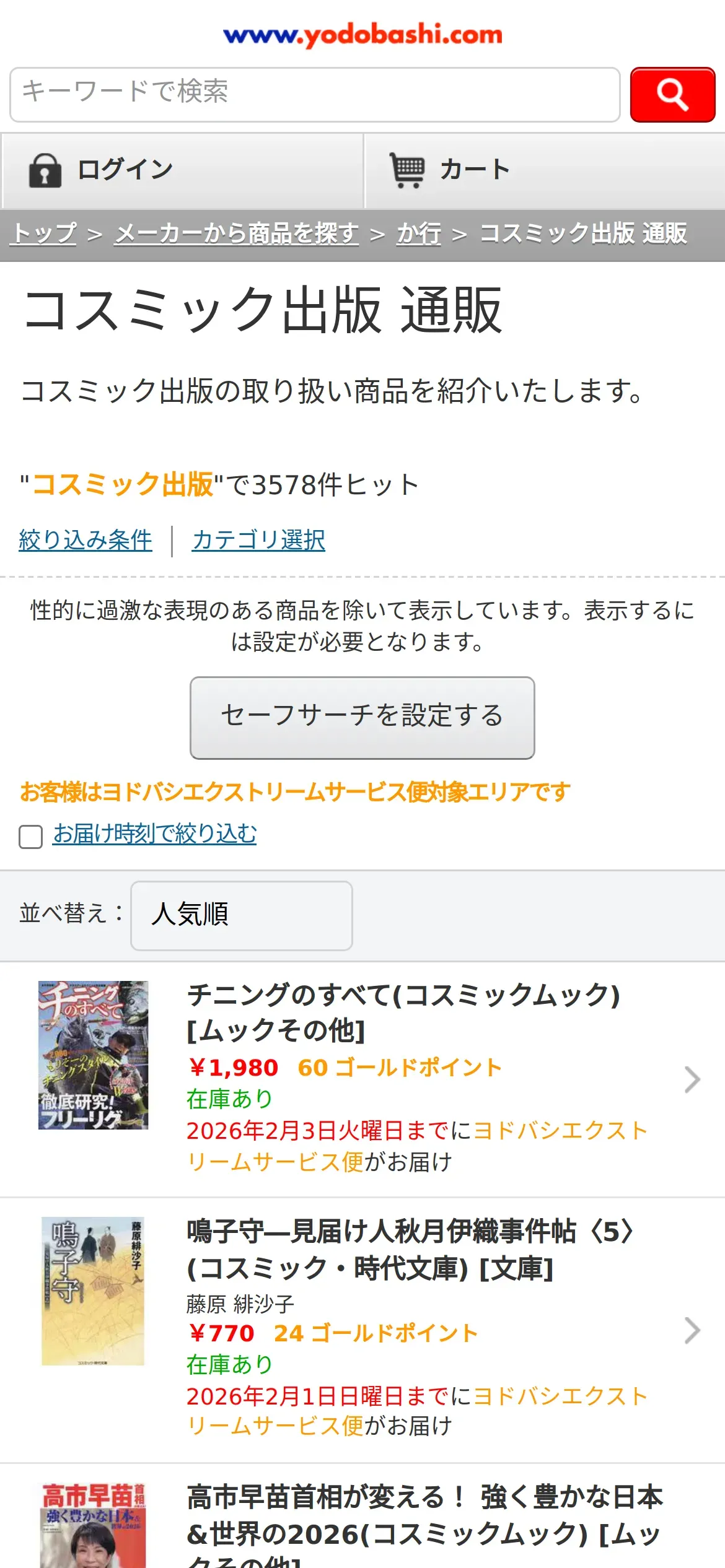
Task: Open チニングのすべて via its arrow chevron
Action: [692, 1079]
